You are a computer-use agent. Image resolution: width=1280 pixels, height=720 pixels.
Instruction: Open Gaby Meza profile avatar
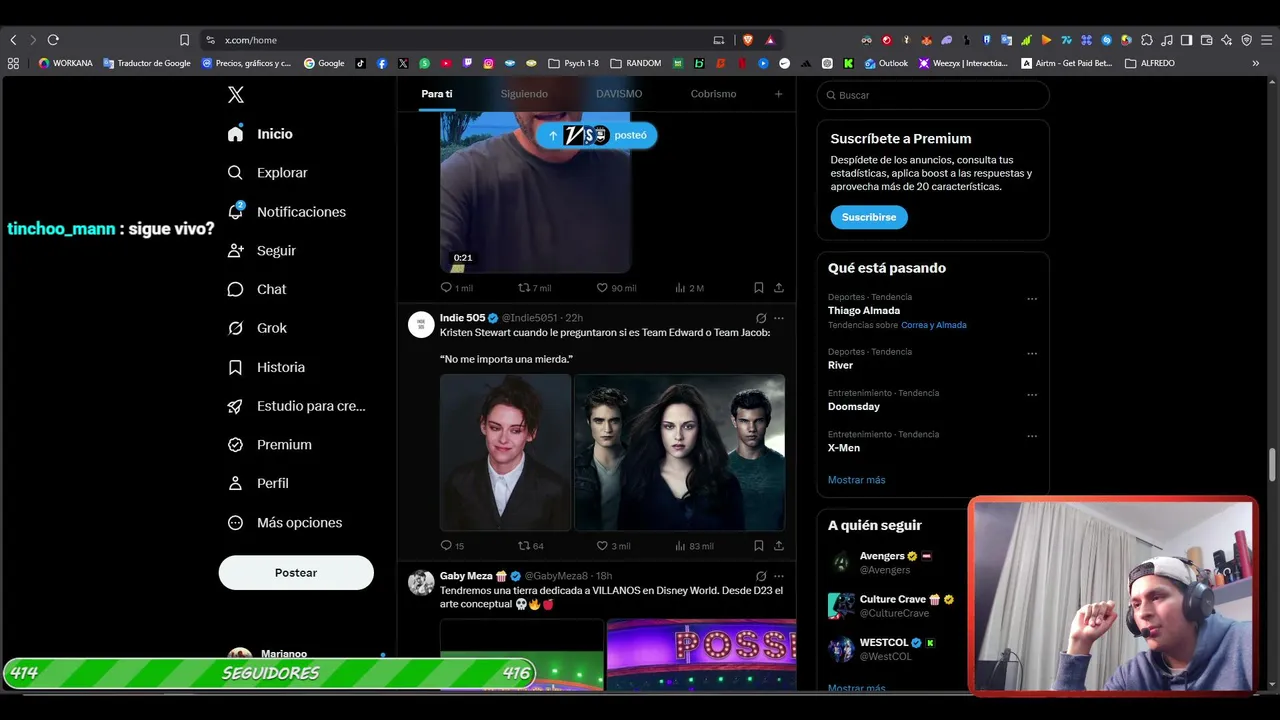[421, 583]
